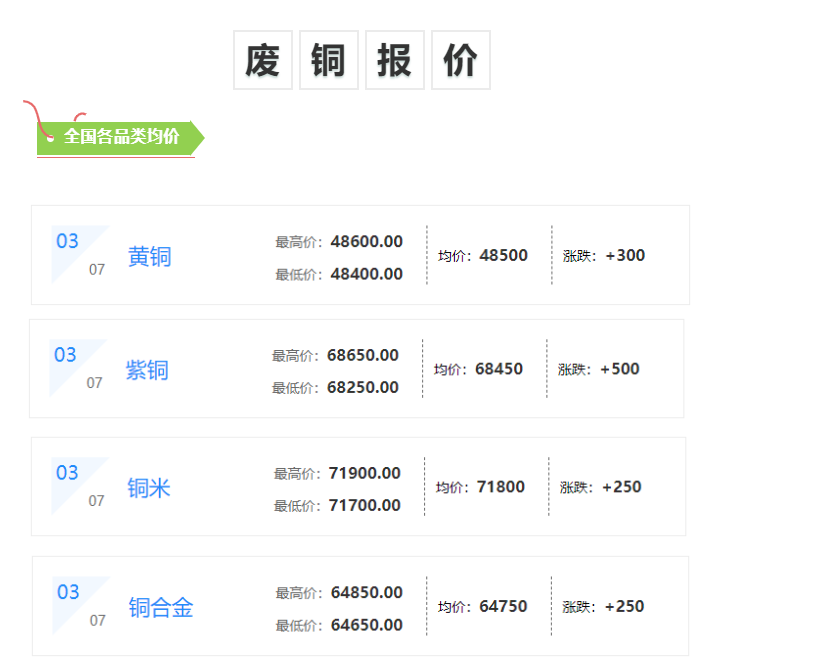This screenshot has height=669, width=832.
Task: Open the 黄铜 category link
Action: (x=149, y=257)
